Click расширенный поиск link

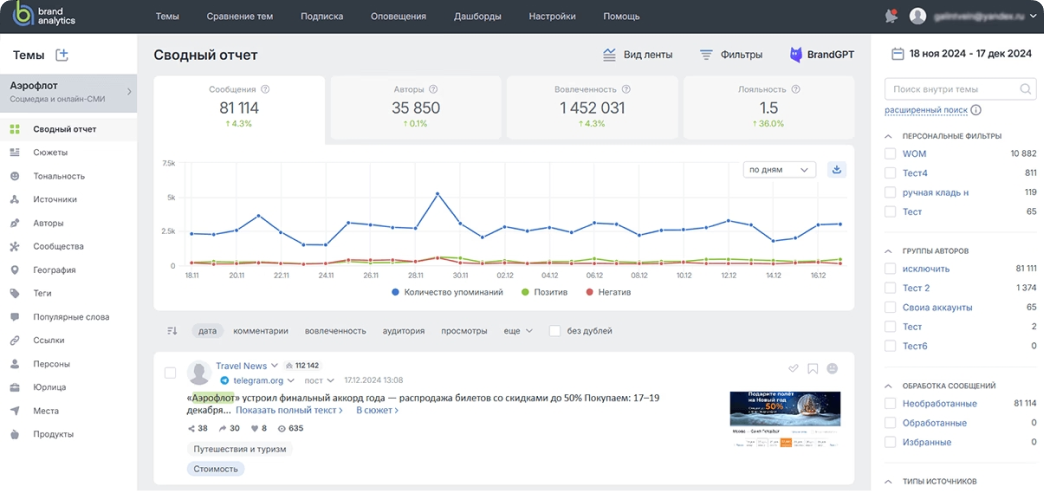coord(926,110)
